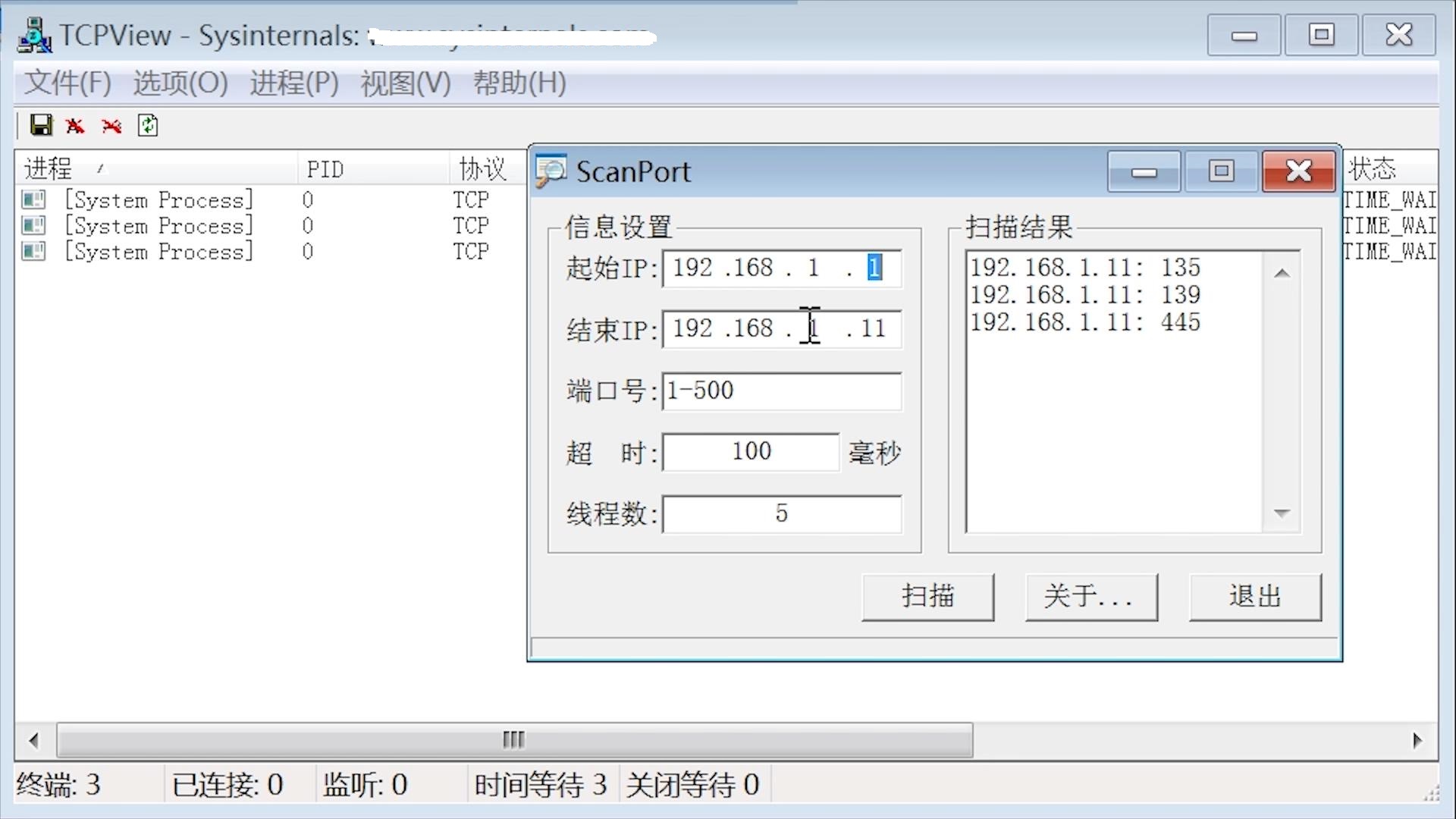Screen dimensions: 1456x819
Task: Click the last octet of 起始IP
Action: coord(874,268)
